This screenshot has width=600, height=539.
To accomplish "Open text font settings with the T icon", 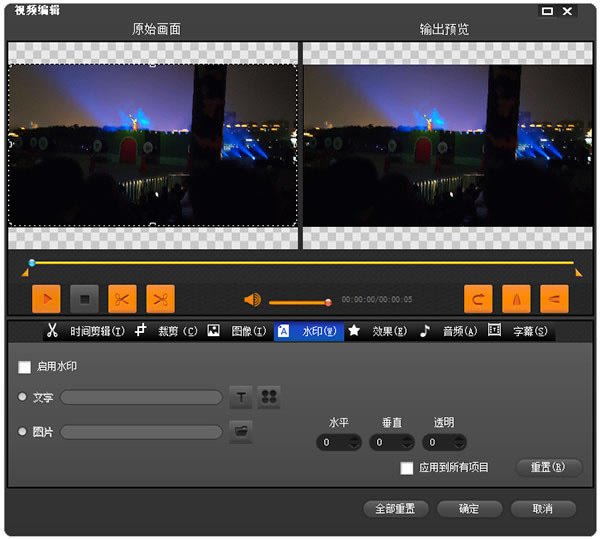I will coord(241,397).
